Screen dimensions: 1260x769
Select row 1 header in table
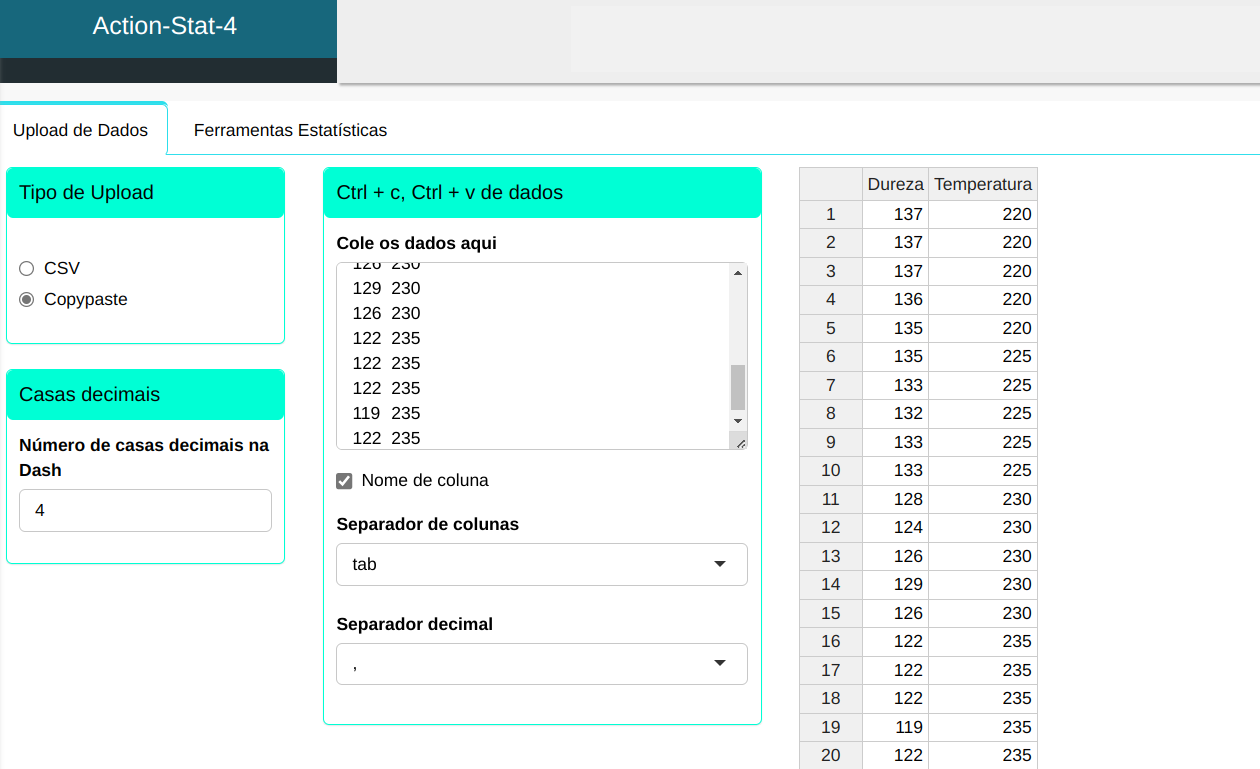(x=830, y=214)
